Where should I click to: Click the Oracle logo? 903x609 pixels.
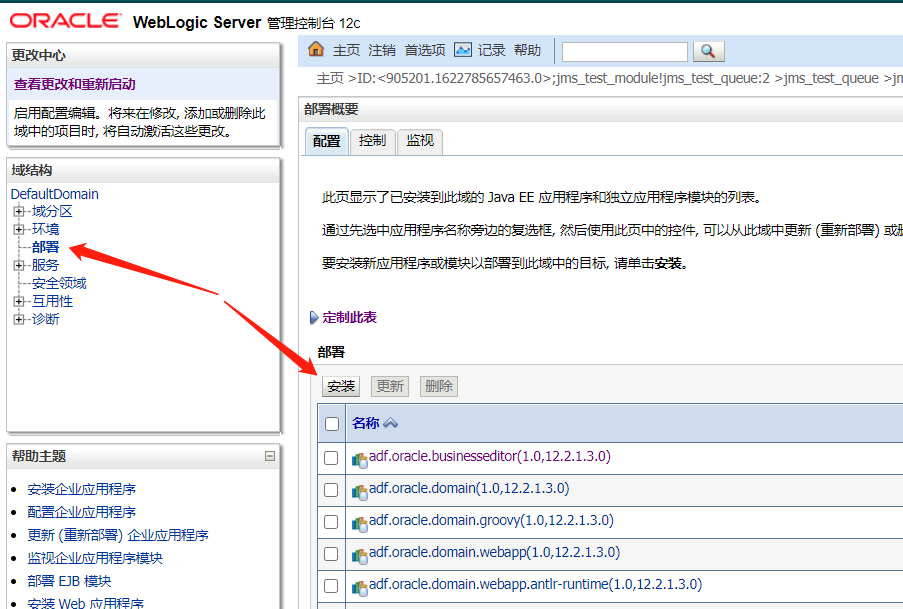pos(66,21)
